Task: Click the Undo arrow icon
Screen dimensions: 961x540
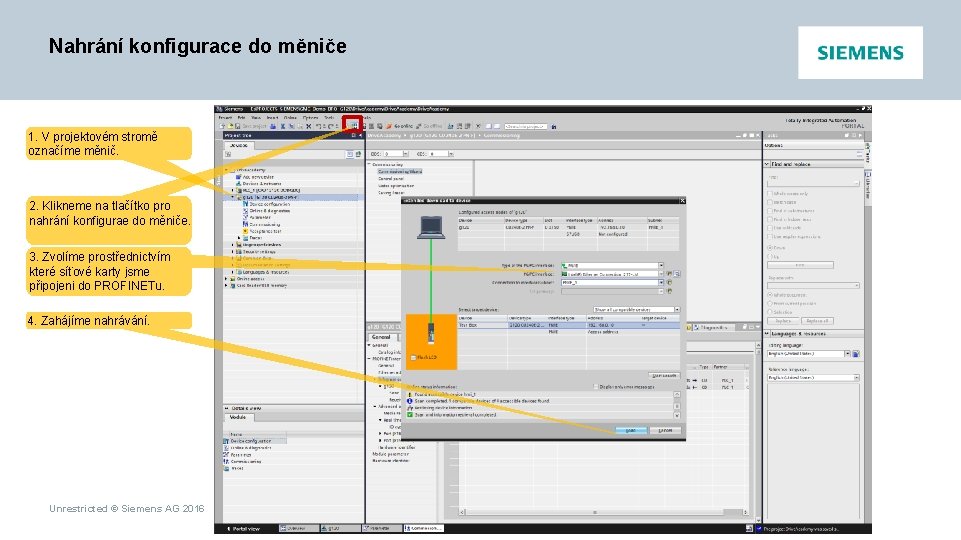Action: [319, 126]
